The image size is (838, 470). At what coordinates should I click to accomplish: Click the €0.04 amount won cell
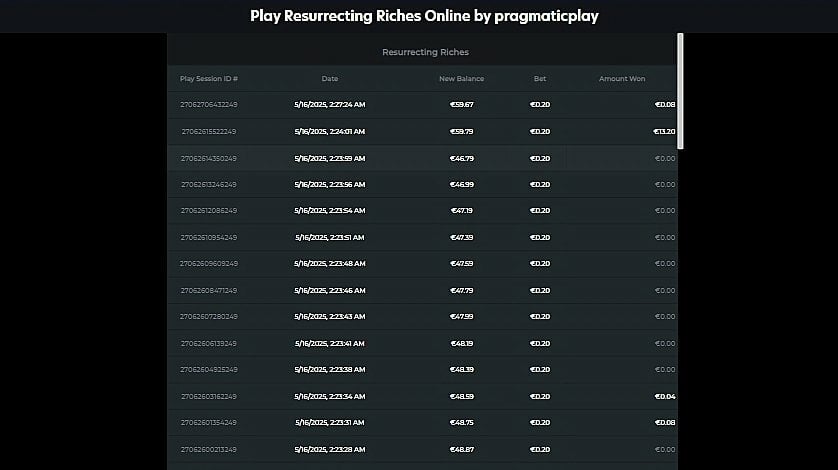coord(665,396)
